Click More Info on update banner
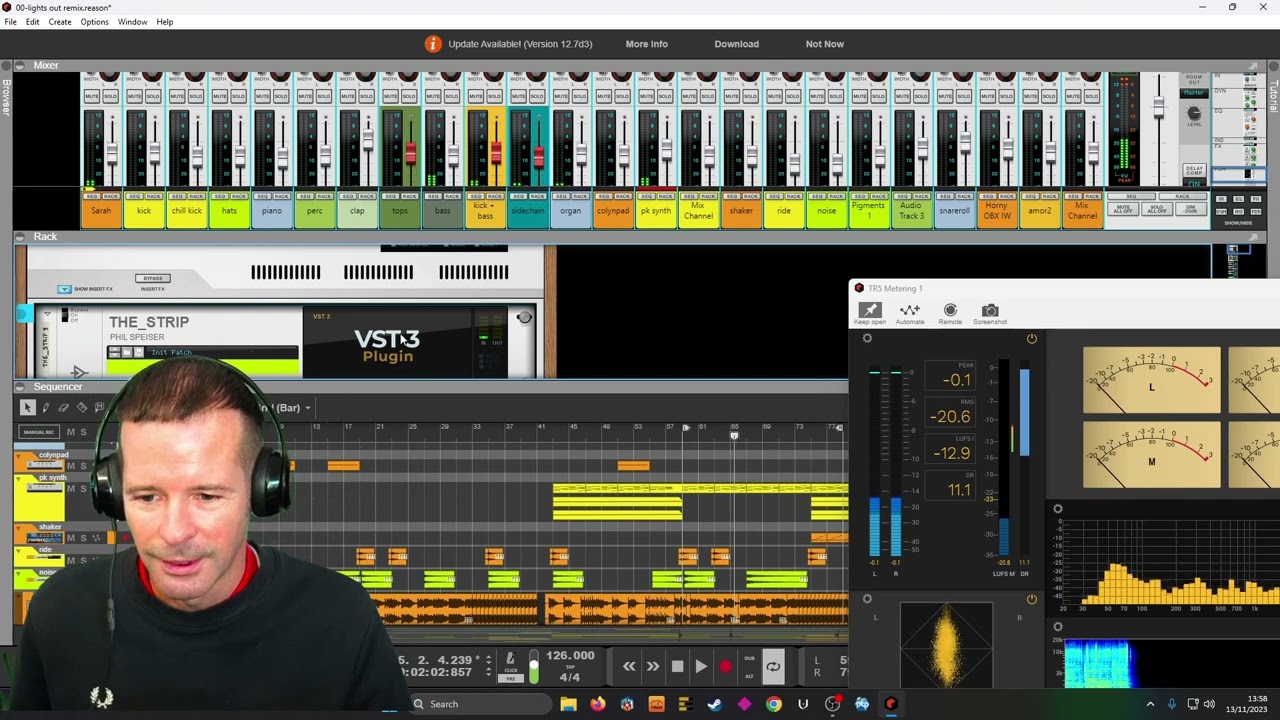The width and height of the screenshot is (1280, 720). 646,44
